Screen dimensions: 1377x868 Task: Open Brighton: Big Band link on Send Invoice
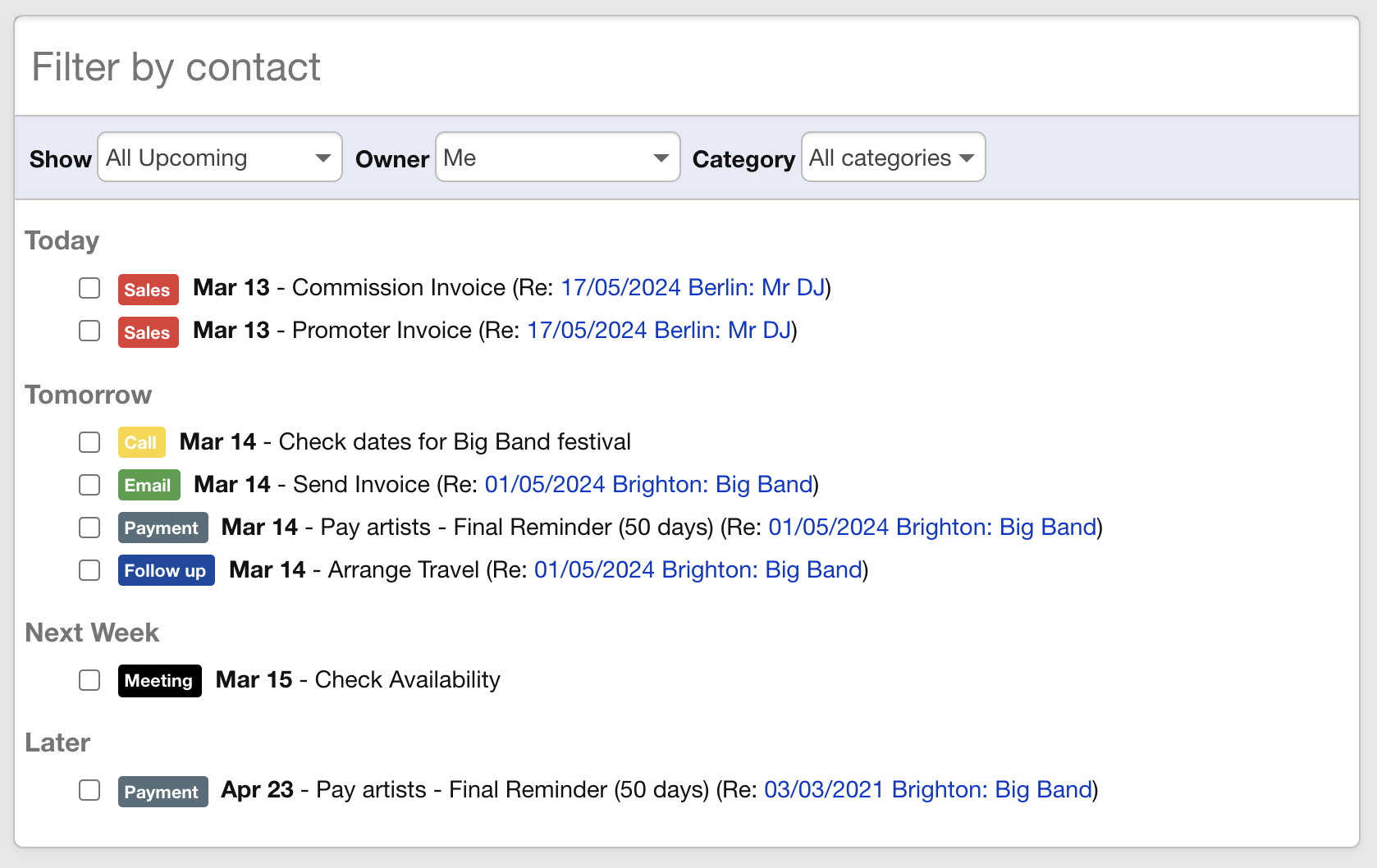648,485
